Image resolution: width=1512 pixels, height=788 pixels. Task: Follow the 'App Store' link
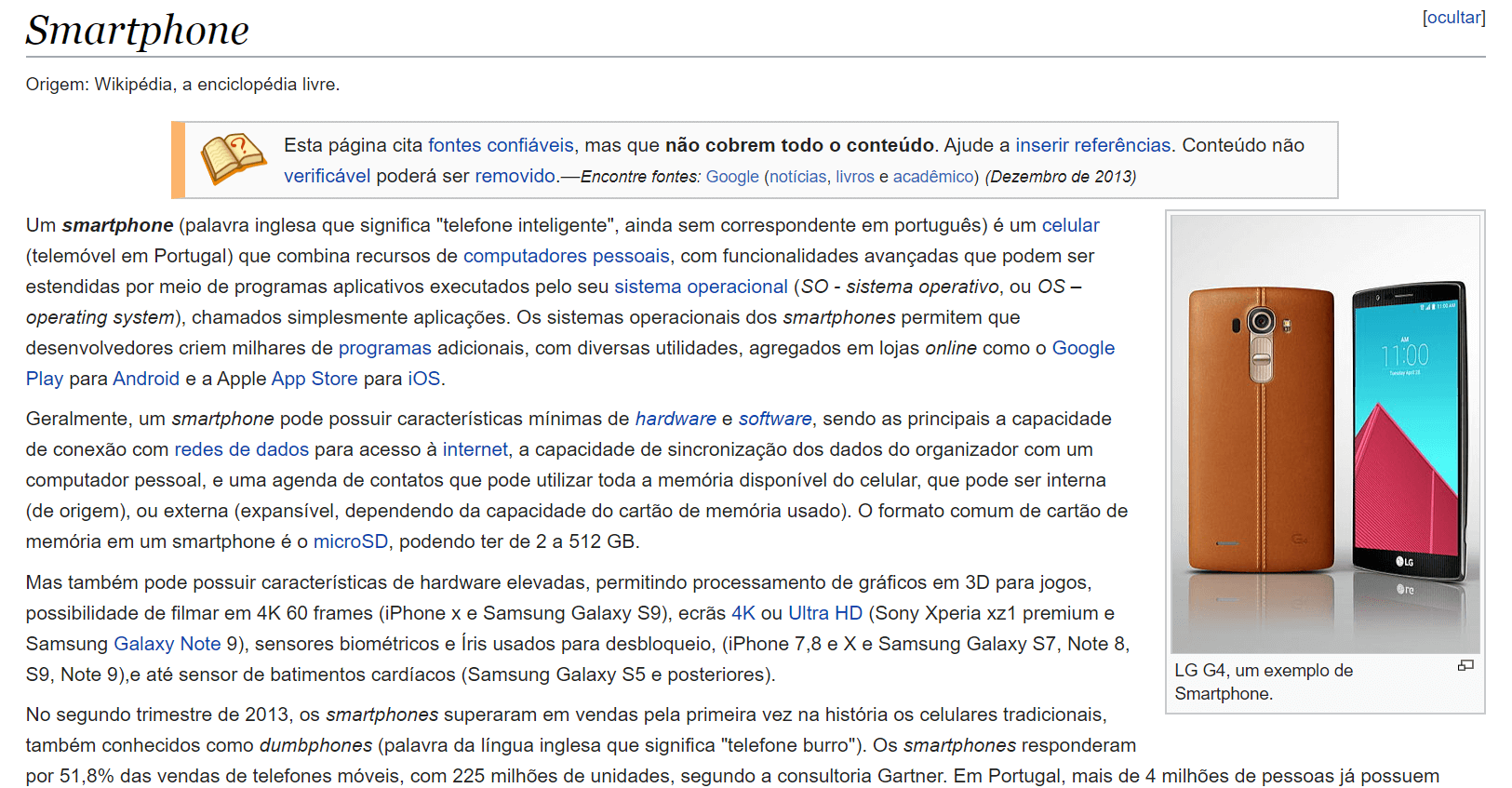click(314, 379)
